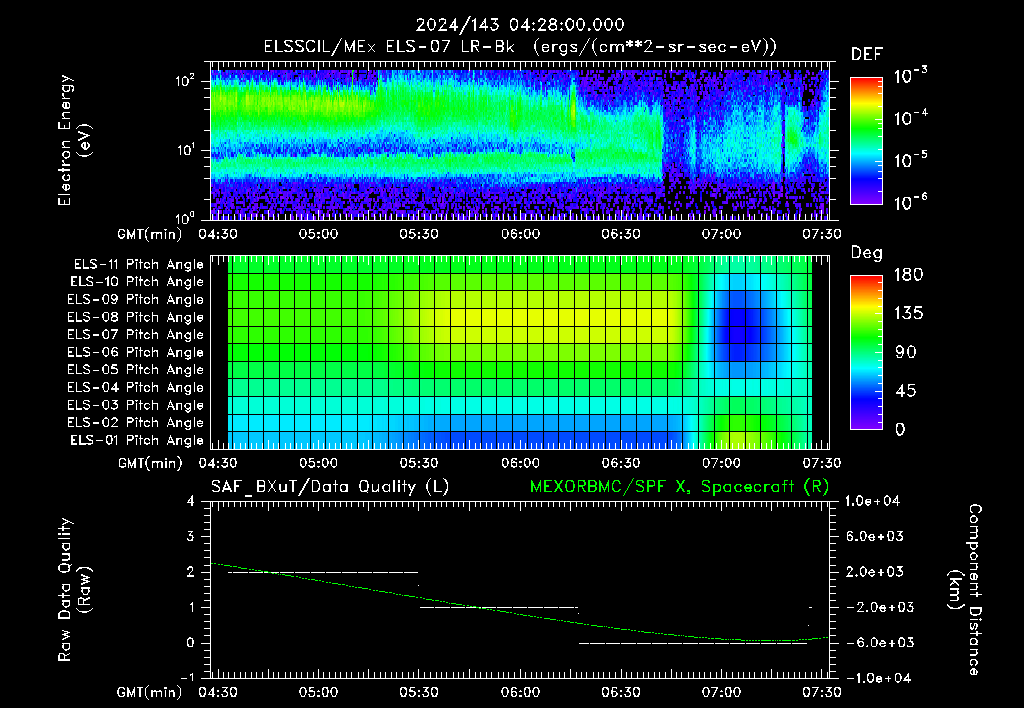This screenshot has width=1024, height=708.
Task: Click the 1.0e+04 right axis value
Action: click(x=872, y=501)
